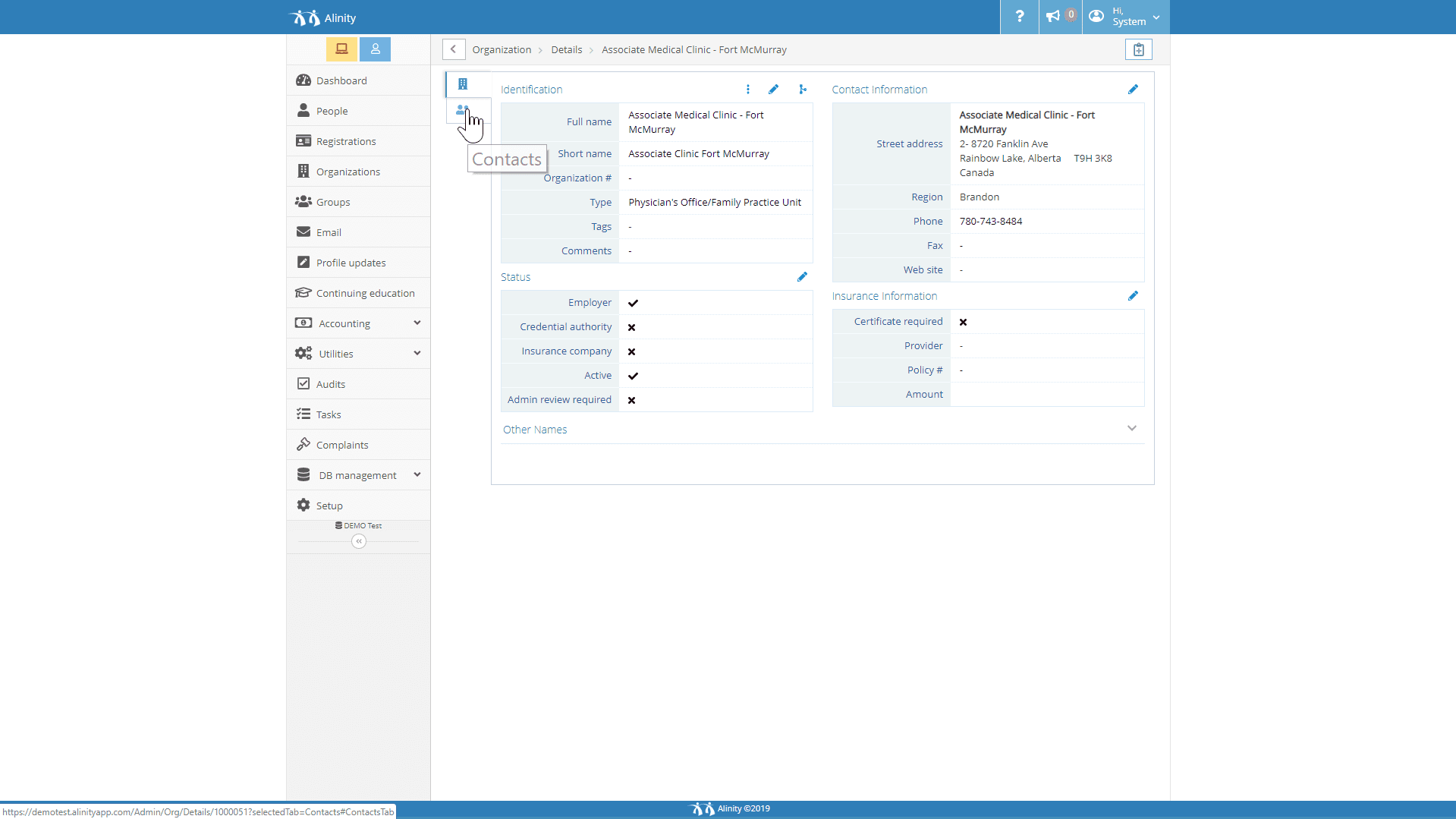1456x819 pixels.
Task: Open the Contacts tab icon
Action: coord(461,111)
